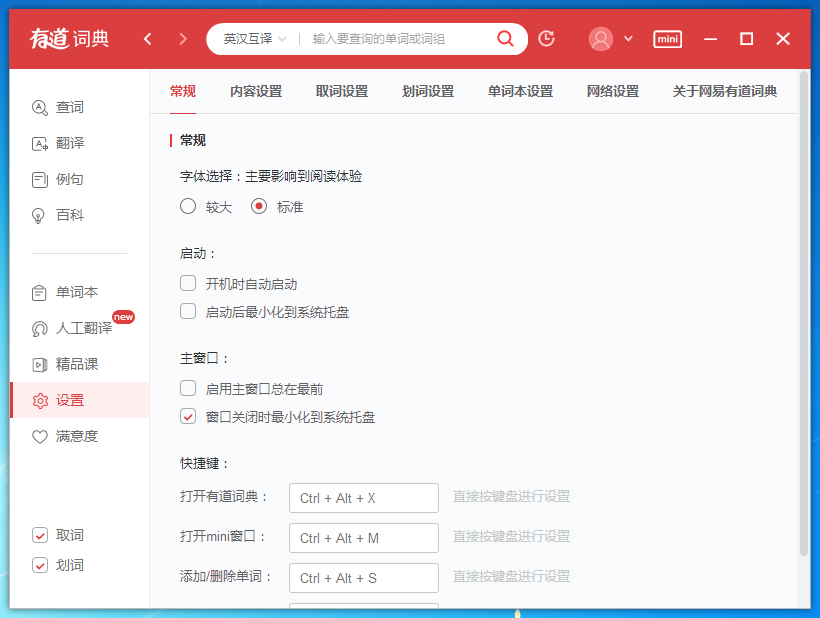Click the history clock icon near search bar
The width and height of the screenshot is (820, 618).
coord(546,38)
